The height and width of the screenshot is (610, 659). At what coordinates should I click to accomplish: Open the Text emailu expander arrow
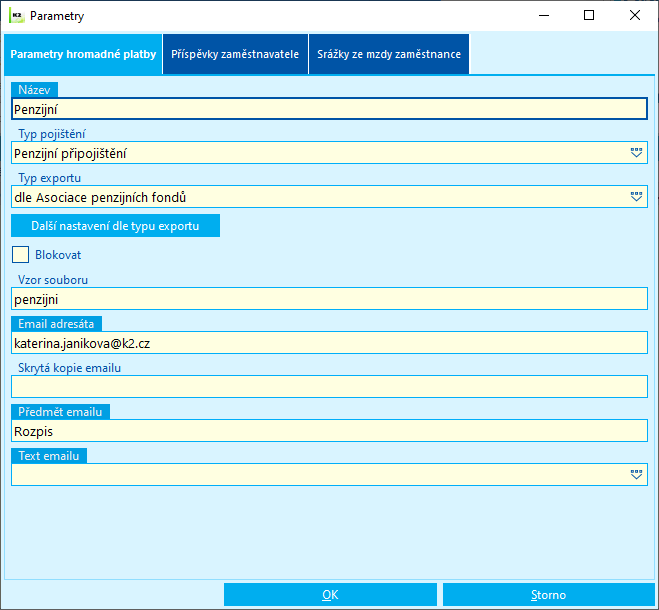coord(636,475)
